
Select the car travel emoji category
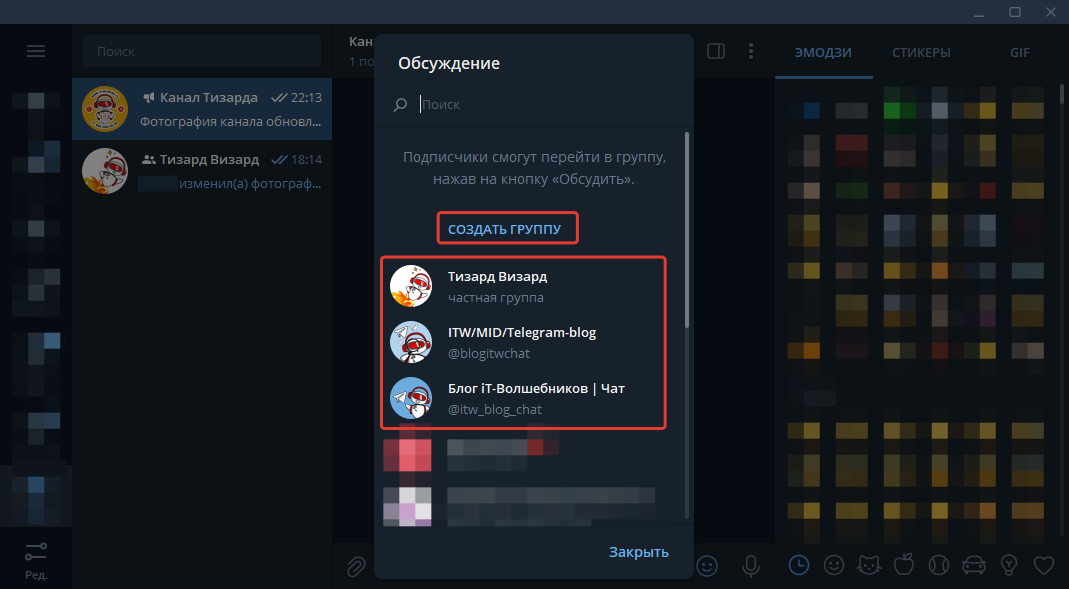974,565
